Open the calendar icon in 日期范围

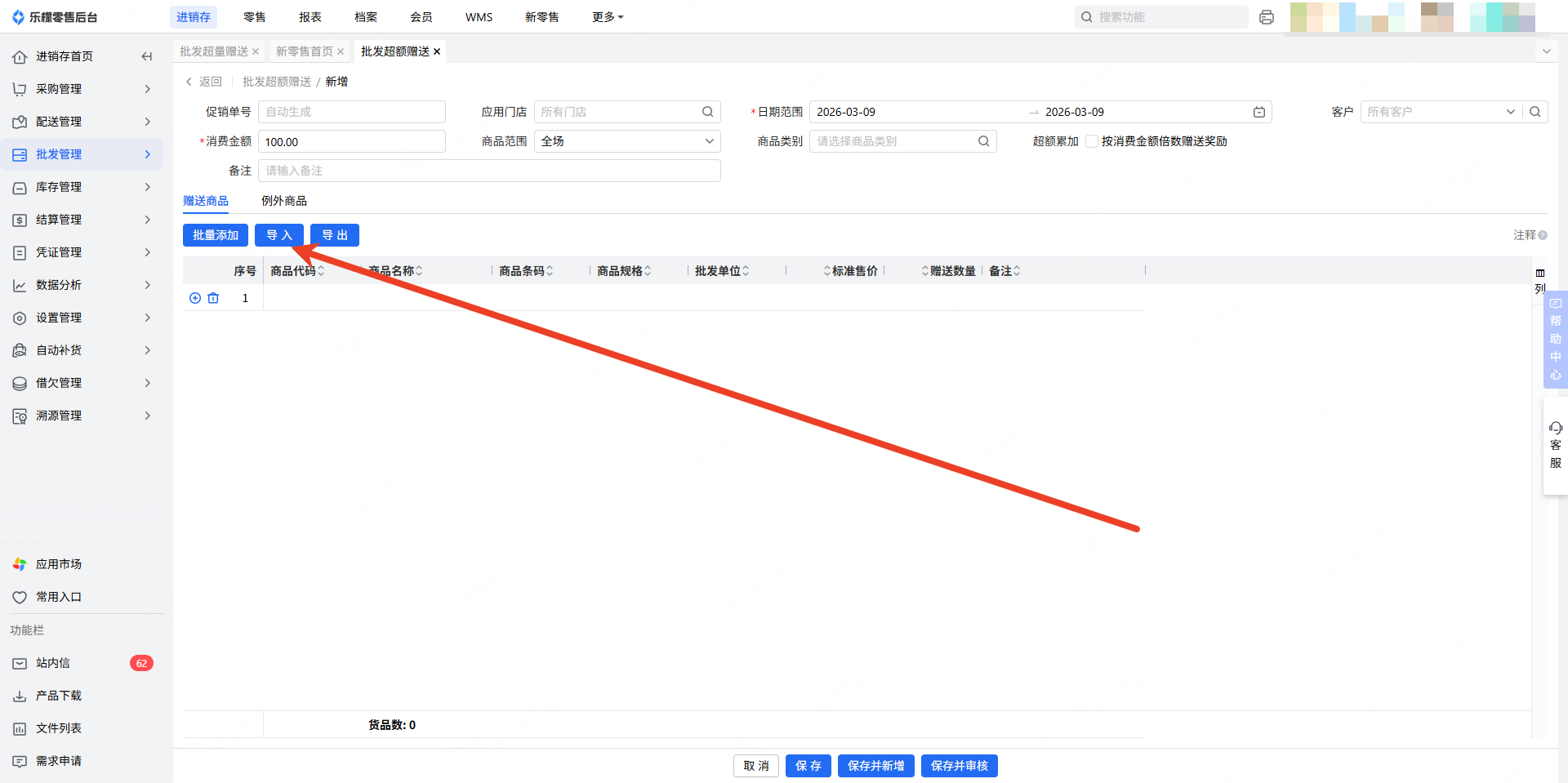(1259, 112)
